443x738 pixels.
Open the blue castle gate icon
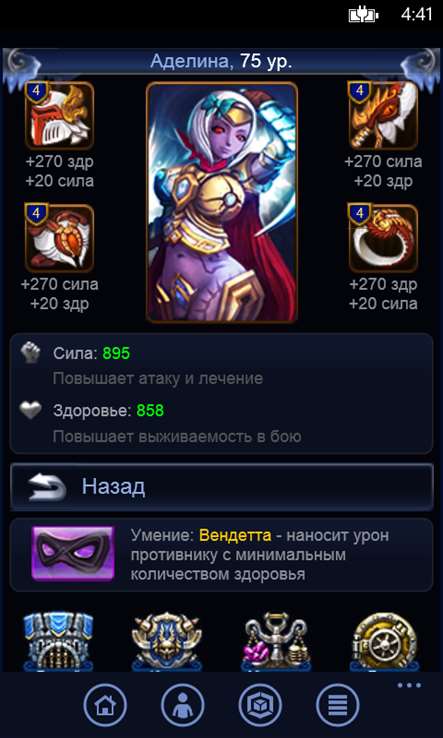pyautogui.click(x=58, y=641)
